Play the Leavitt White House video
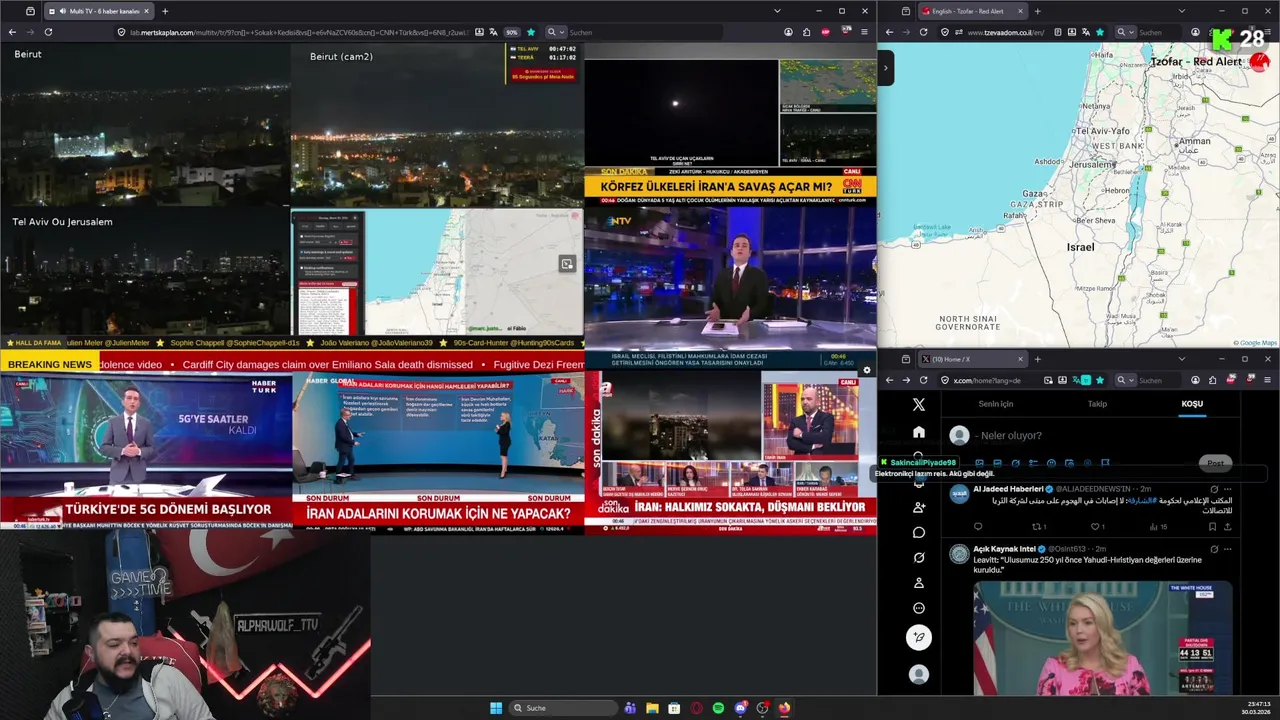1280x720 pixels. coord(1102,638)
